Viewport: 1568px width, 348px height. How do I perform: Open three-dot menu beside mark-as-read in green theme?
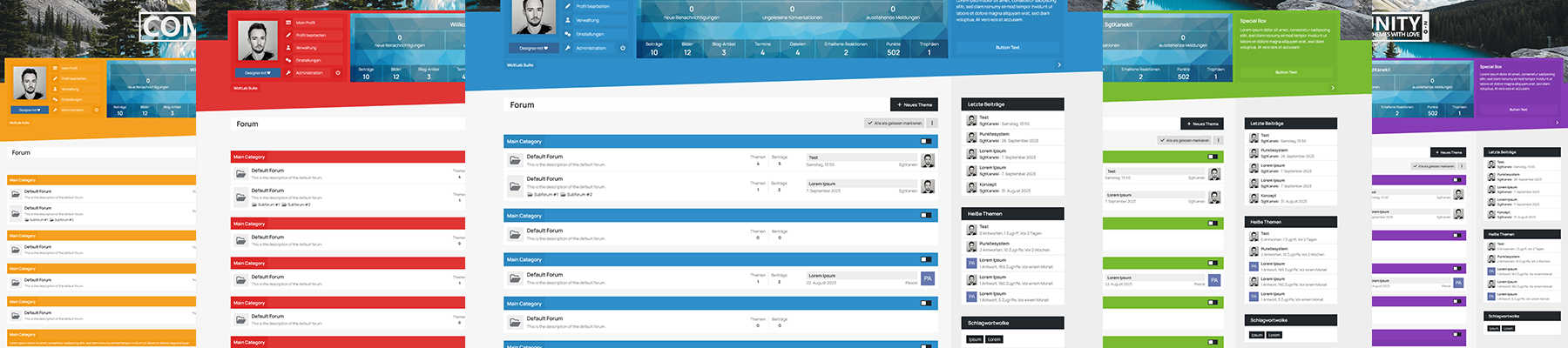1218,140
